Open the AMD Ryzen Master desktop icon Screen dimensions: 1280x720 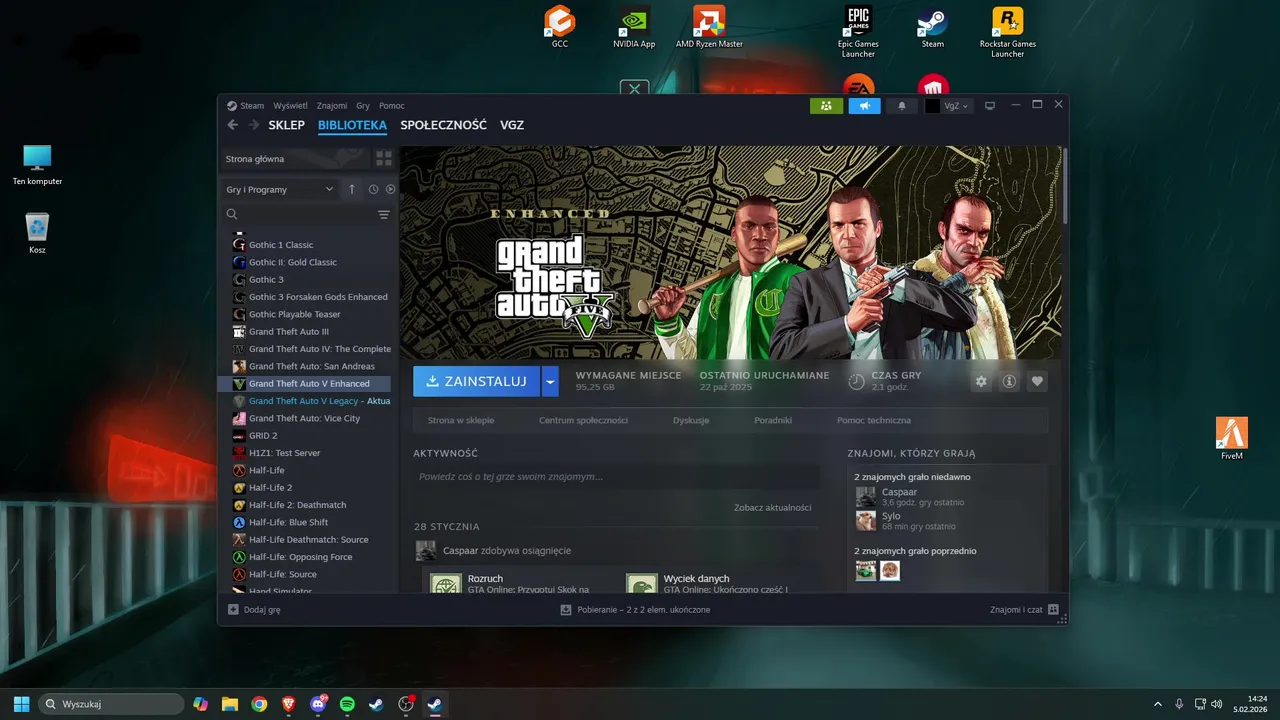point(709,27)
